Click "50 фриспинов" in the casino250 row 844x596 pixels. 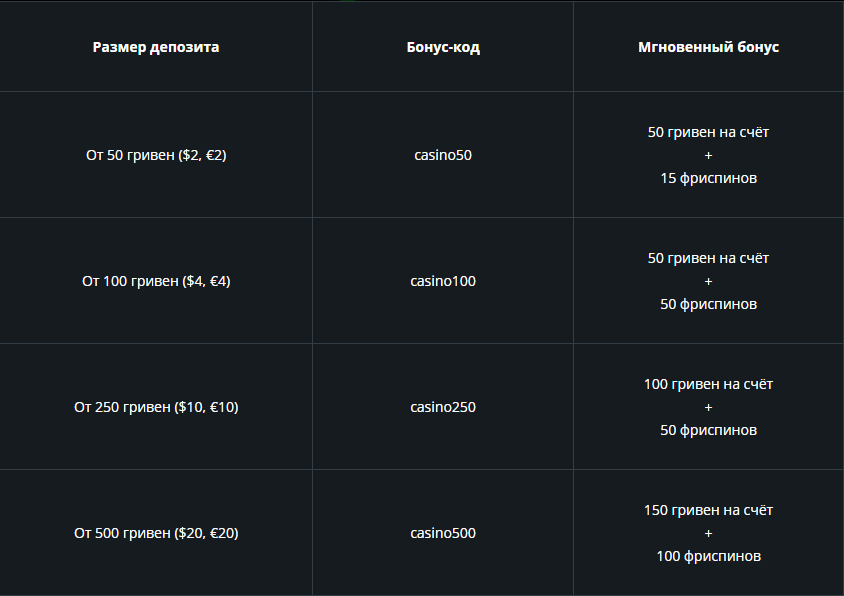tap(708, 430)
